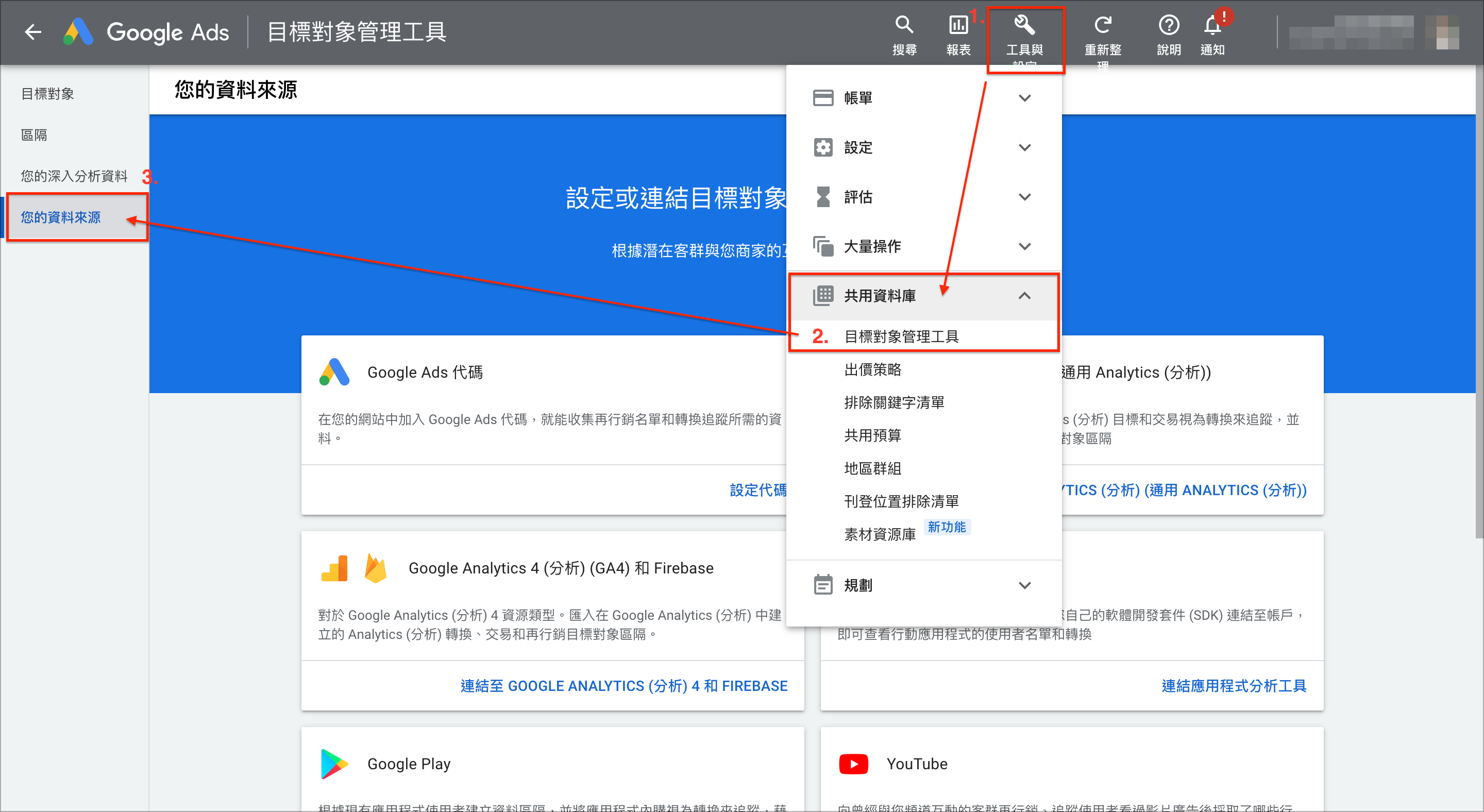Expand the 設定 section chevron

(1024, 147)
